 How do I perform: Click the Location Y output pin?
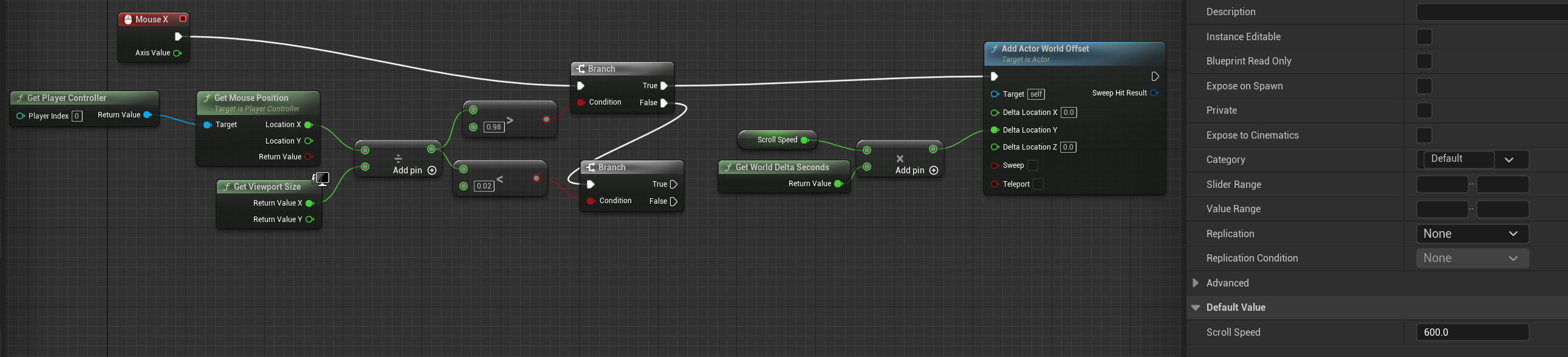tap(309, 140)
